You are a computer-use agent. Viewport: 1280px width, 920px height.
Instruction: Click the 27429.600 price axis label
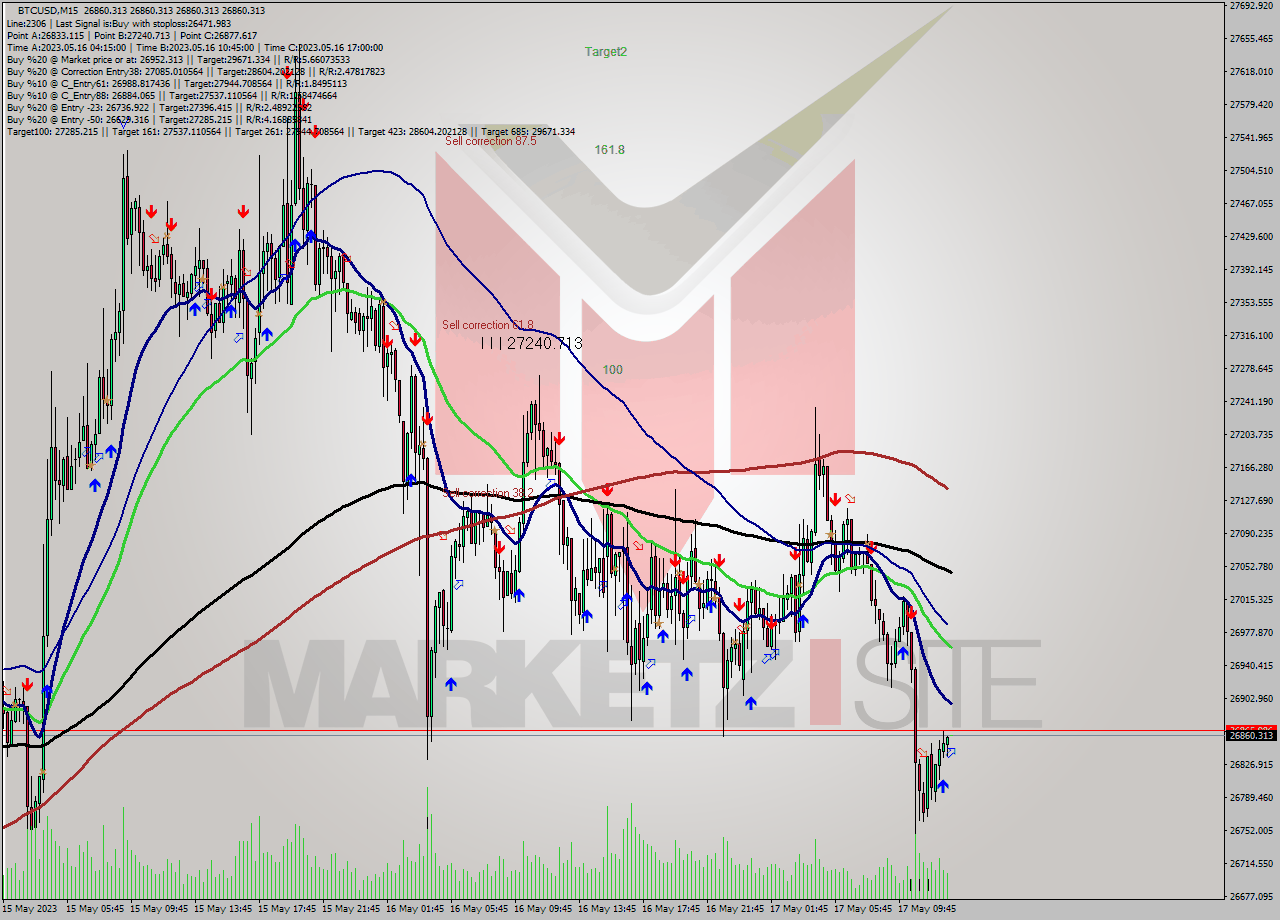1251,236
